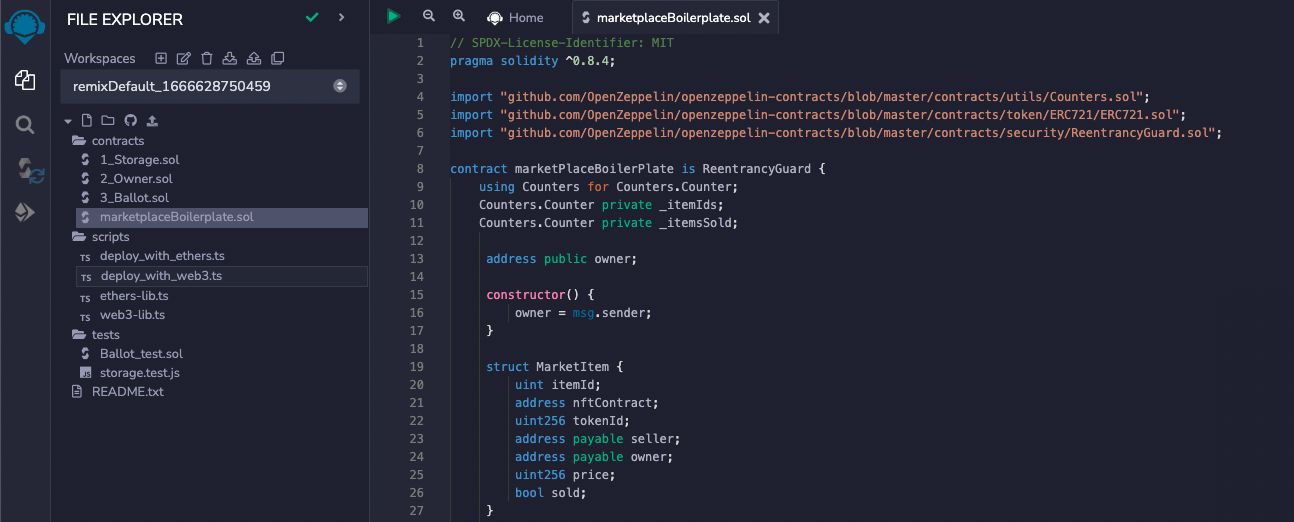The width and height of the screenshot is (1294, 522).
Task: Open Ballot_test.sol file
Action: [141, 354]
